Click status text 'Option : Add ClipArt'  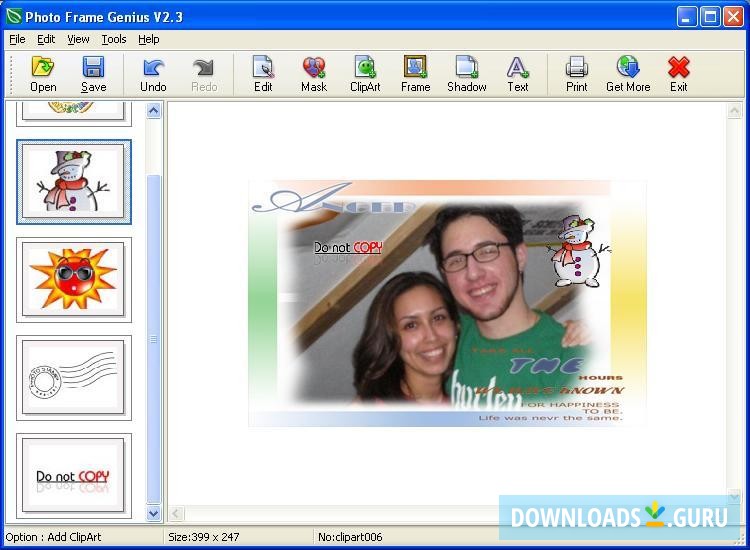click(54, 537)
